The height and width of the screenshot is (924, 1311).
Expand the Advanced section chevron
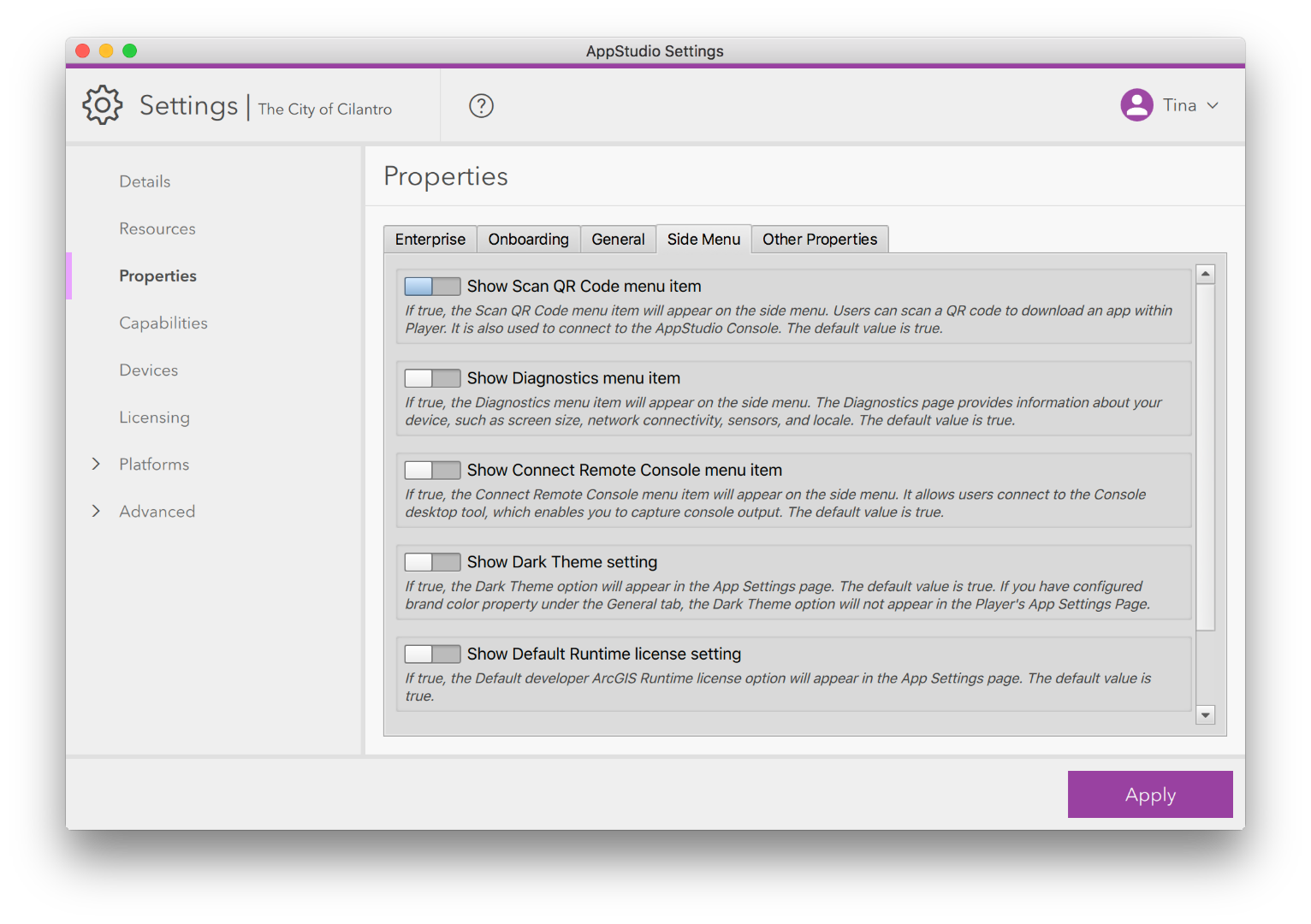pos(96,511)
